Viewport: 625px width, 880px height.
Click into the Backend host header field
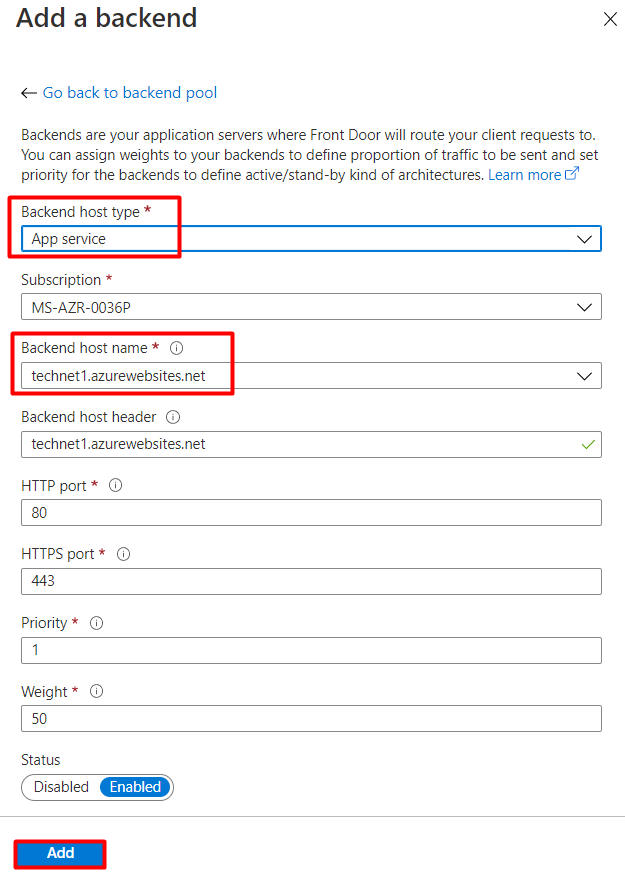click(x=300, y=444)
